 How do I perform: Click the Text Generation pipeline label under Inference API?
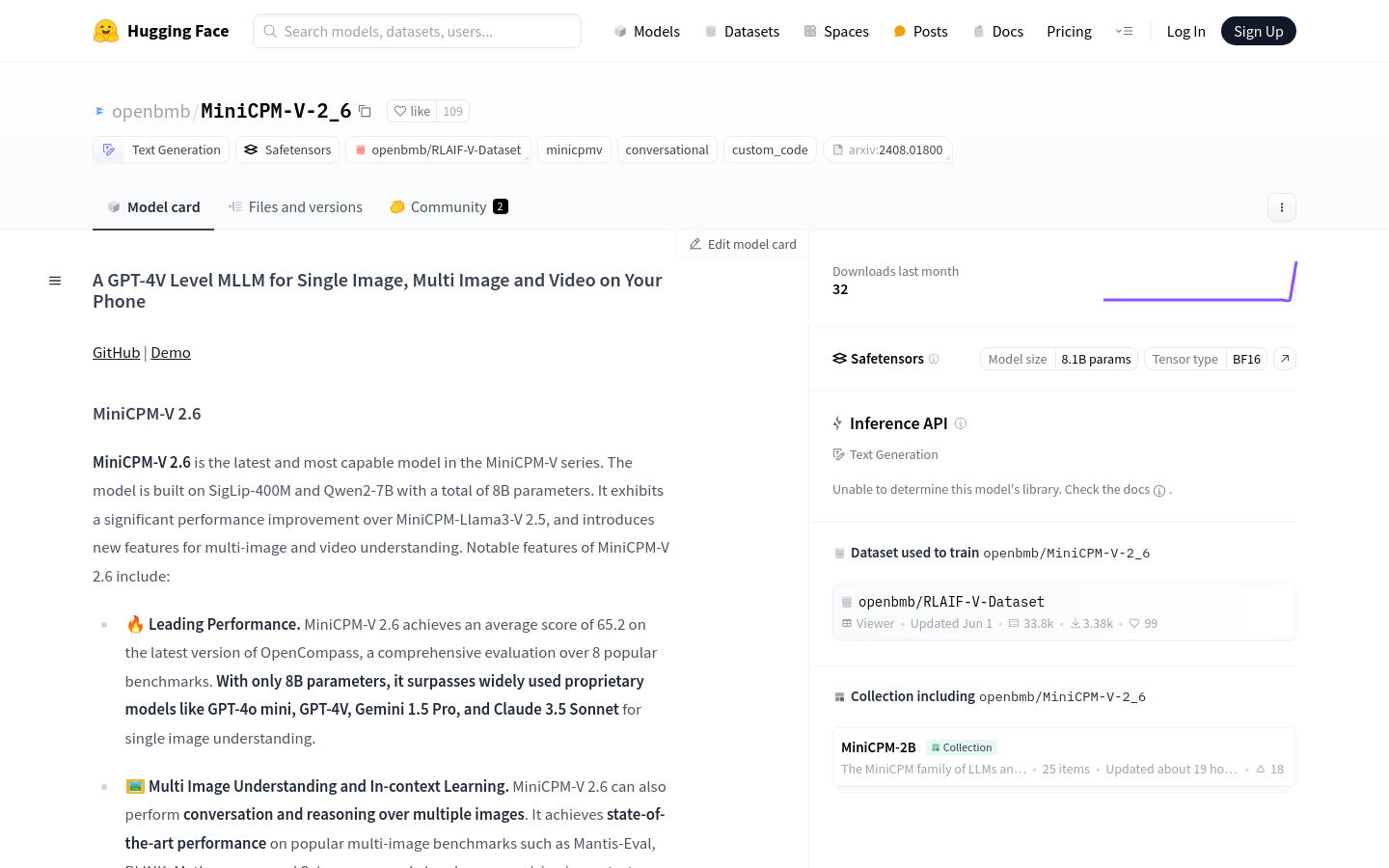point(885,454)
